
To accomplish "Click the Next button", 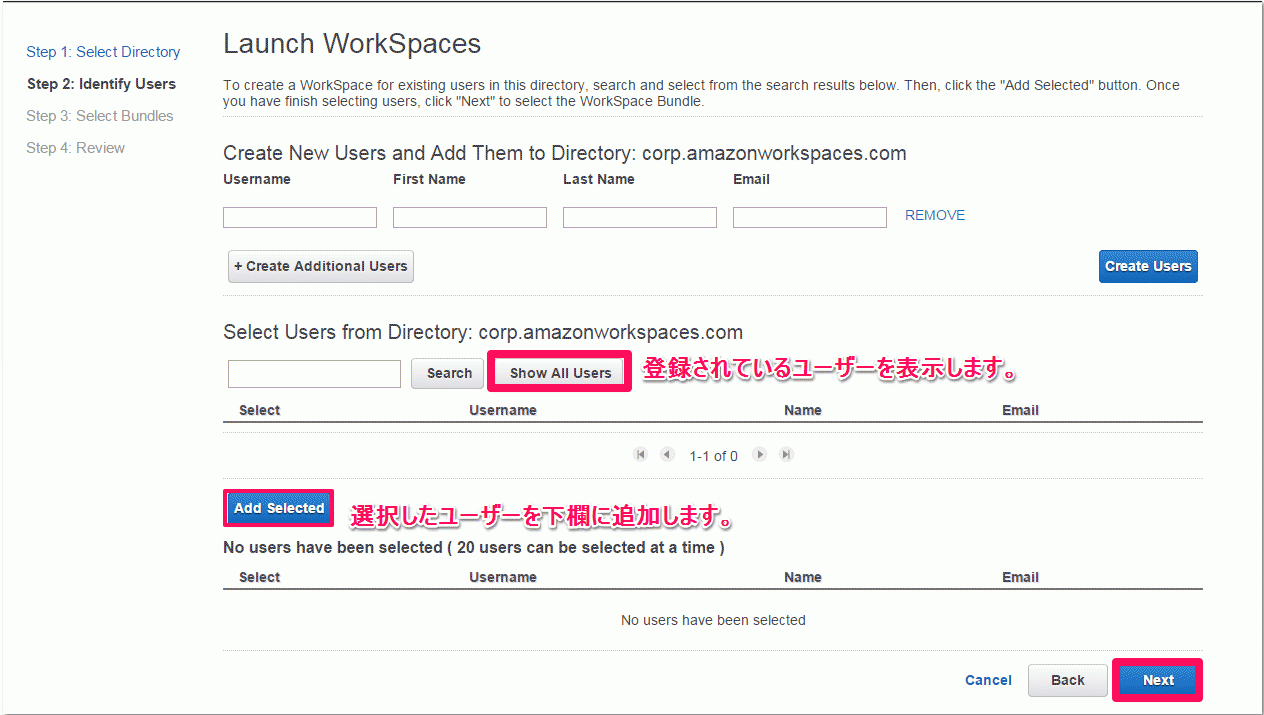I will (1158, 680).
